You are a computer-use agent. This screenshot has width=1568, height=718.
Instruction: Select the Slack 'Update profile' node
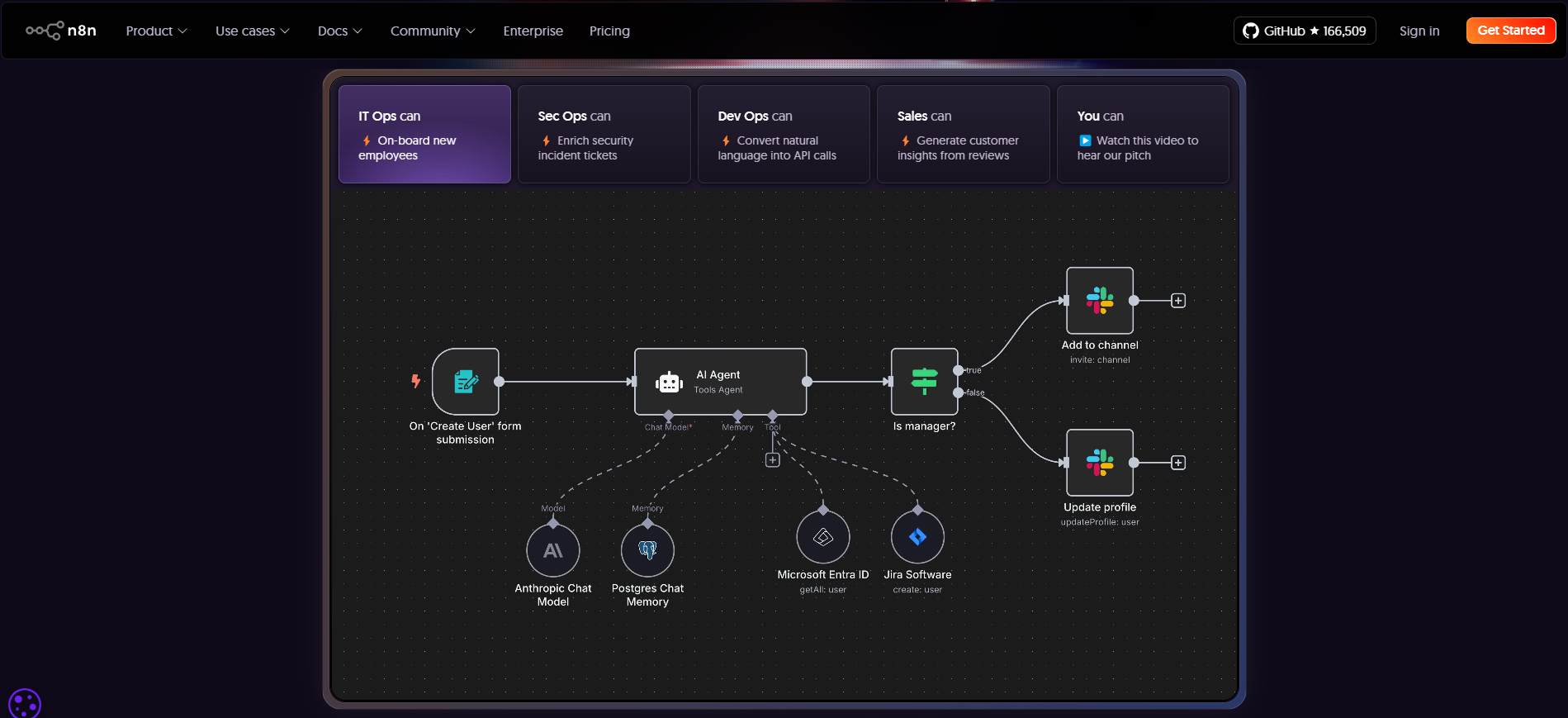click(1099, 463)
